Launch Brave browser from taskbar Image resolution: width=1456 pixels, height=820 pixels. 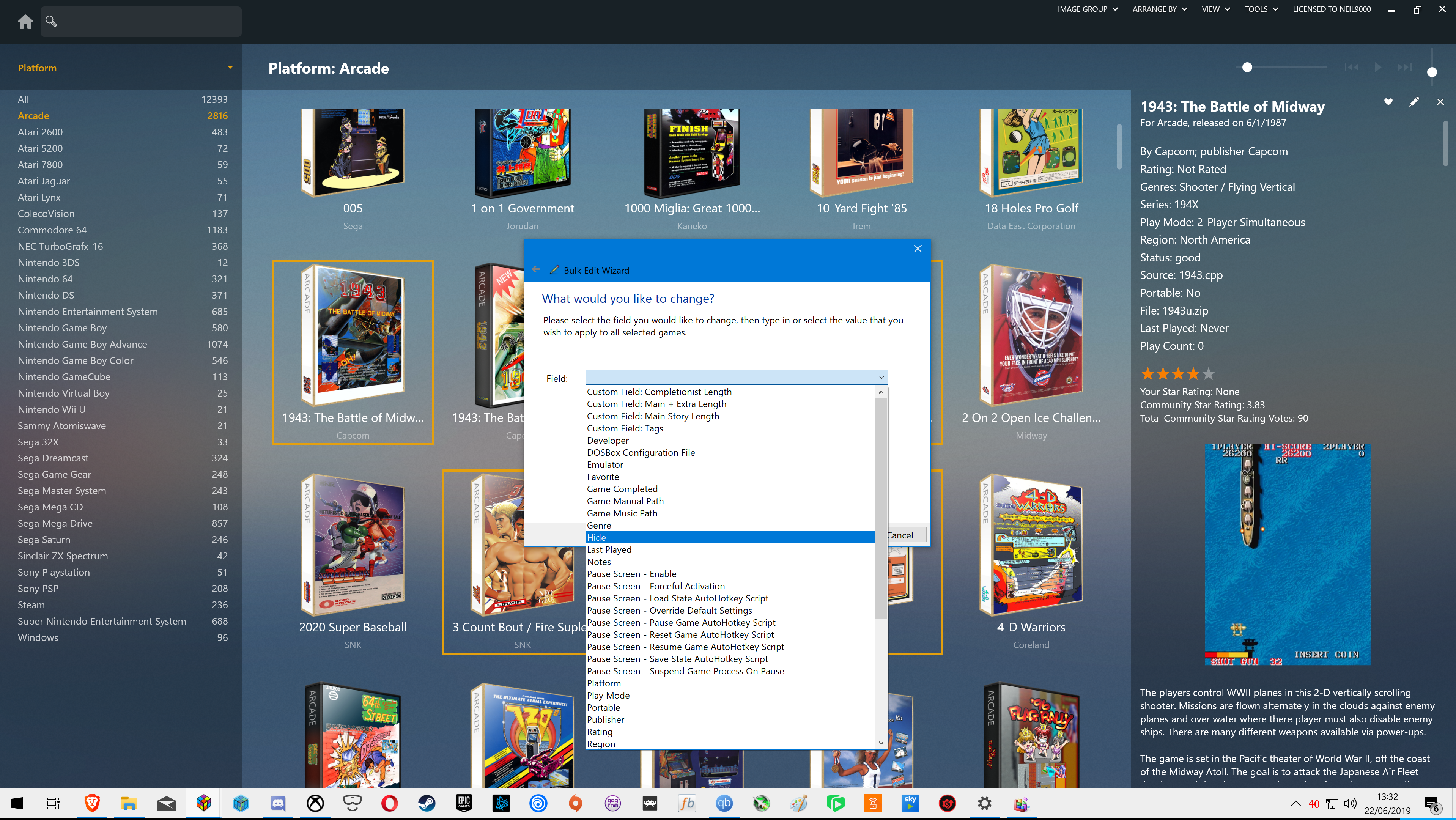pos(91,804)
